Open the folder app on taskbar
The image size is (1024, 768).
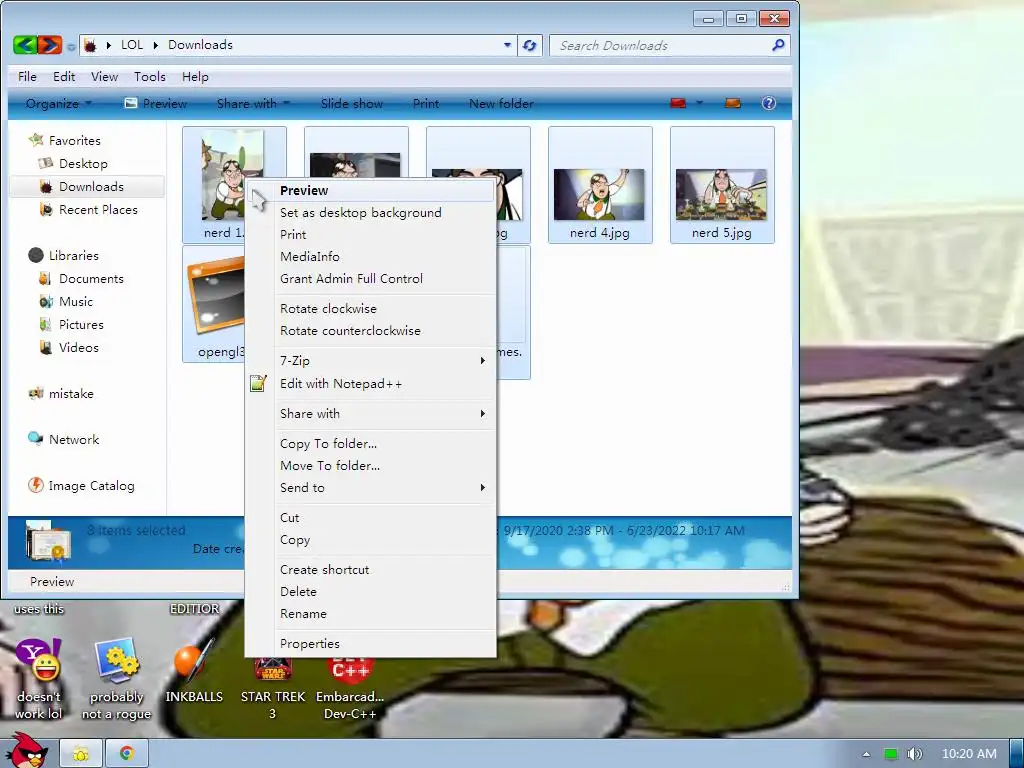click(x=81, y=754)
